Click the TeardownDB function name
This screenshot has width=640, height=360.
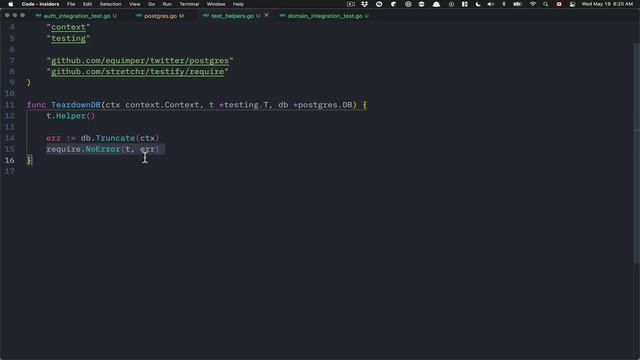point(76,105)
